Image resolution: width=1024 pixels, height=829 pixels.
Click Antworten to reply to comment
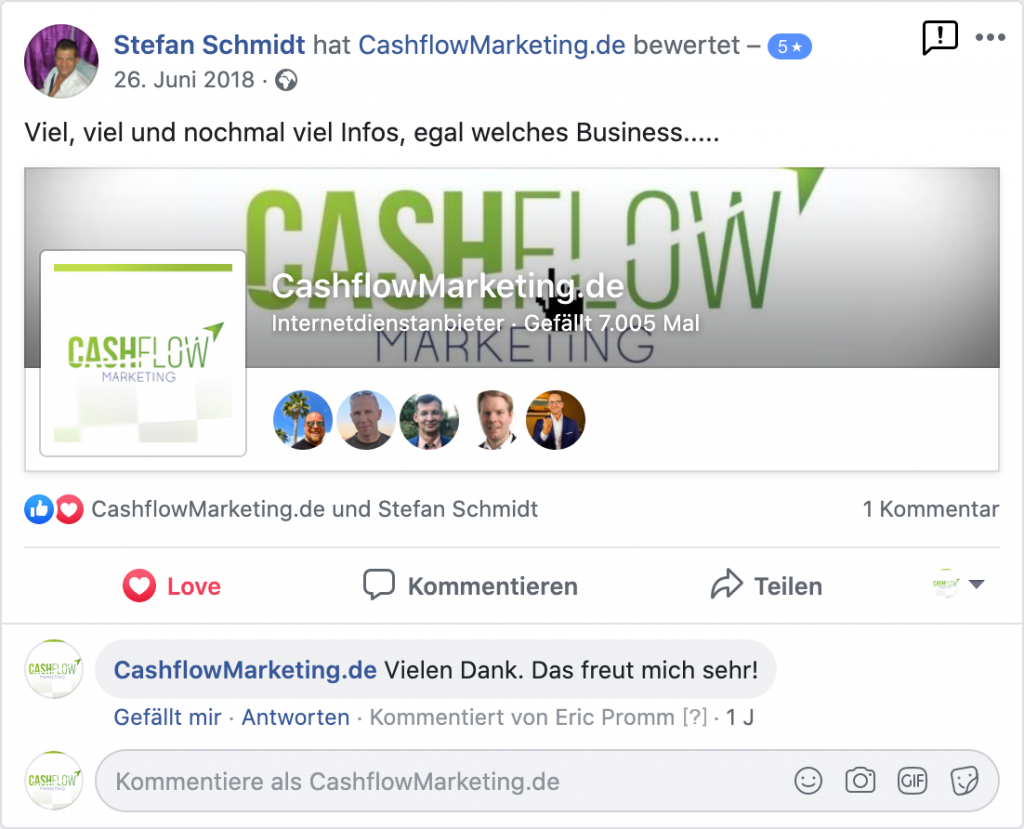point(295,717)
